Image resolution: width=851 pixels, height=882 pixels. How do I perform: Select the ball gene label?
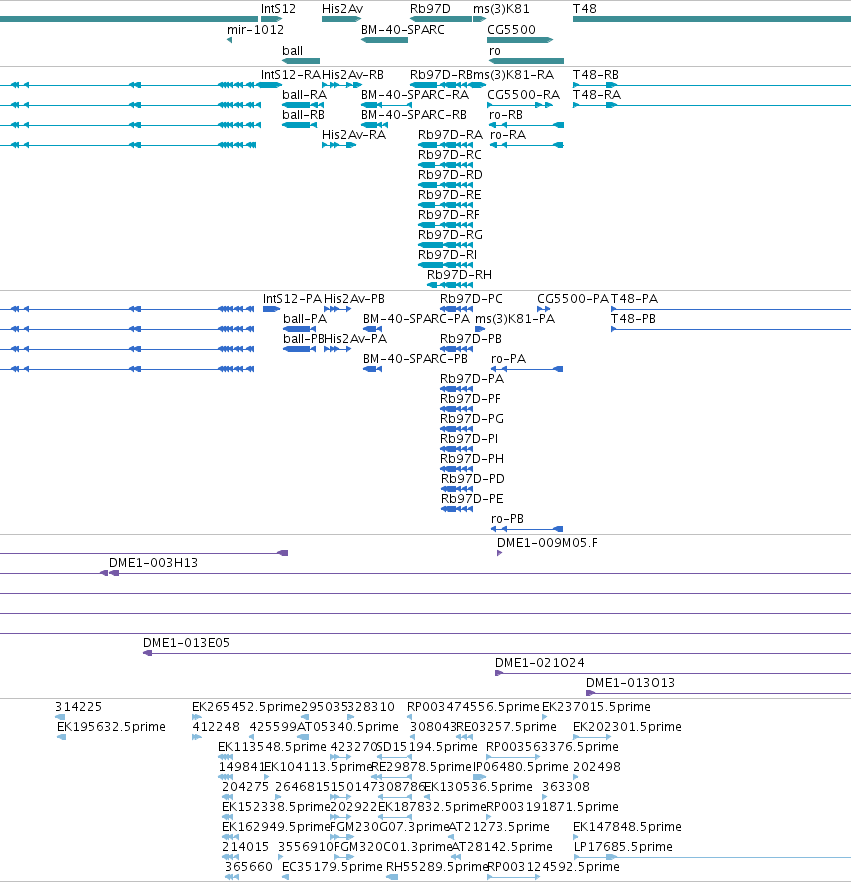(x=292, y=51)
